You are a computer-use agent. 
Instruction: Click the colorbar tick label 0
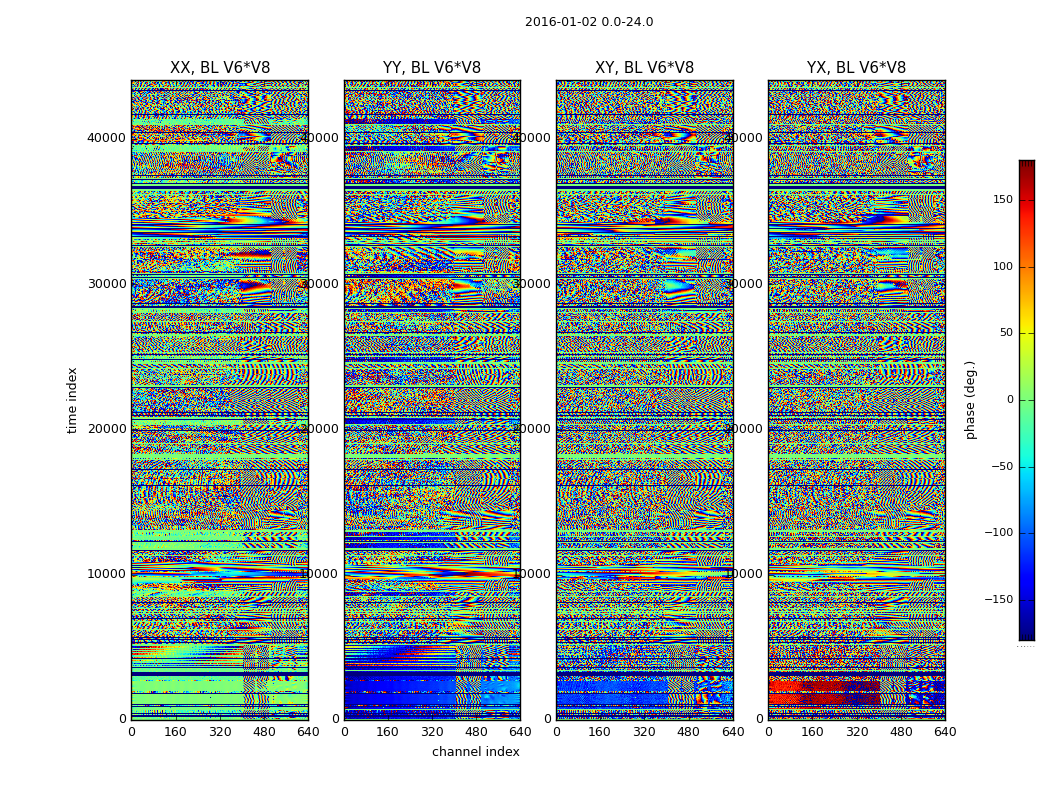(1009, 400)
